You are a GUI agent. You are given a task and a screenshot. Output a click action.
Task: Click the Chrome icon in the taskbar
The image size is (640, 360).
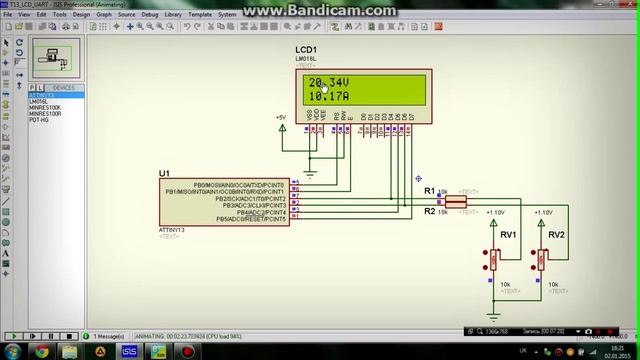pyautogui.click(x=42, y=351)
